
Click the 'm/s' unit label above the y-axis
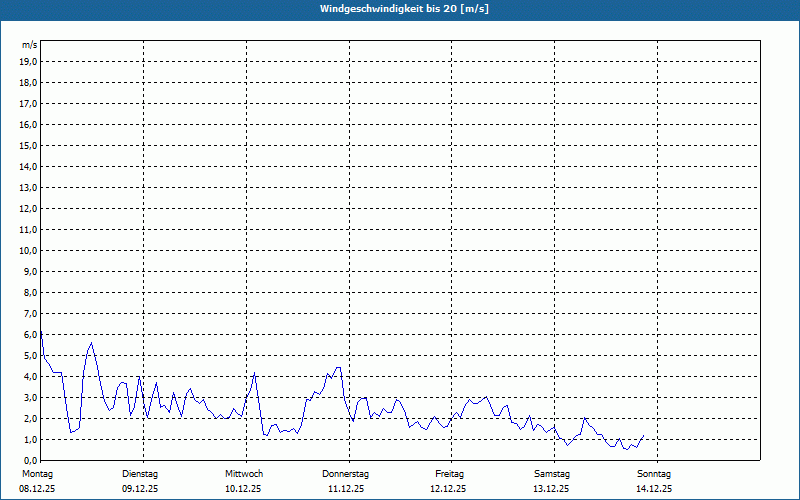point(29,45)
